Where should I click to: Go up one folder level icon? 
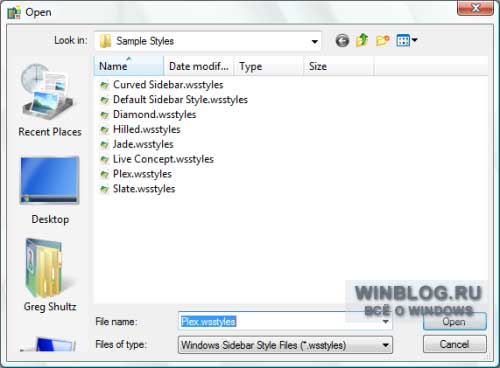coord(362,40)
